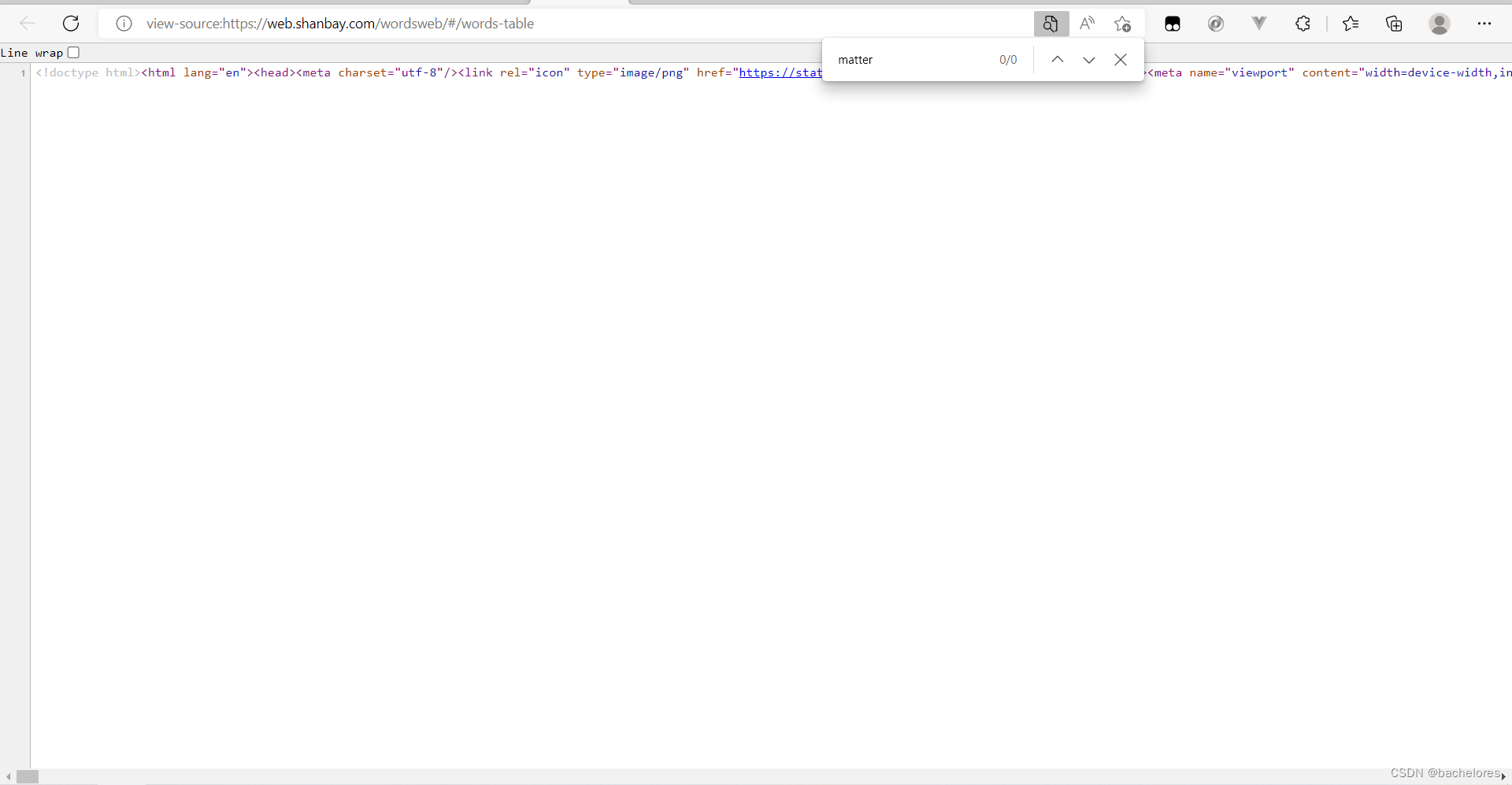Enable the Line wrap checkbox
1512x785 pixels.
coord(73,53)
